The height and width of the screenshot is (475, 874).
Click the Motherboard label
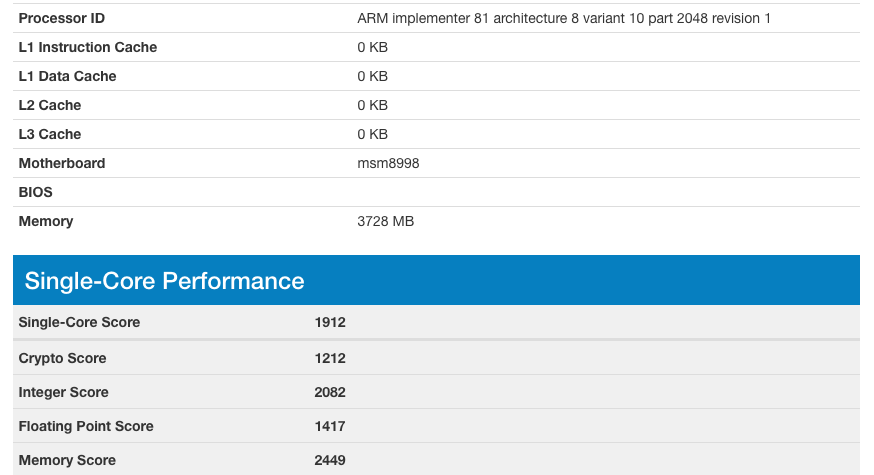62,163
